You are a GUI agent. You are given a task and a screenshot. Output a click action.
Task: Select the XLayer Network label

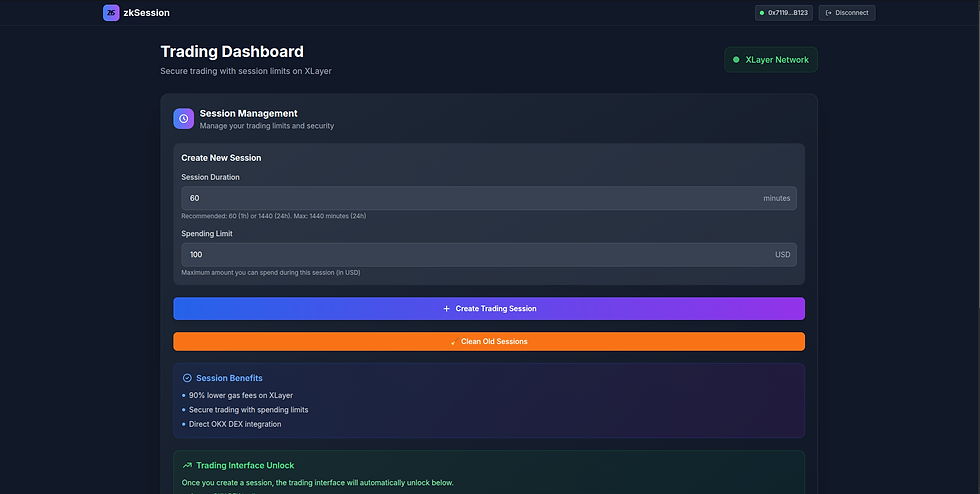point(777,60)
